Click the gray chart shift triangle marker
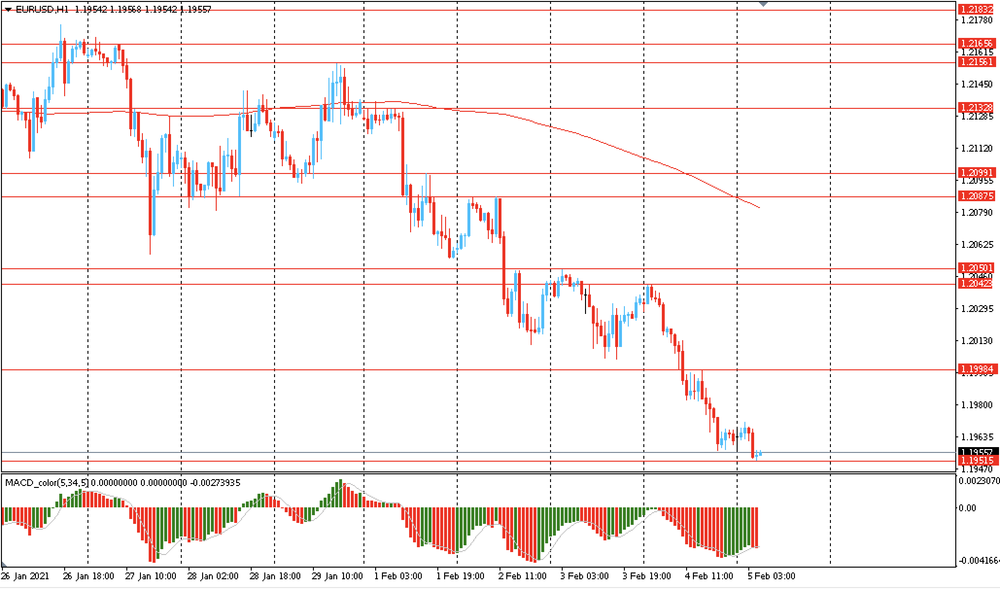 pos(764,5)
